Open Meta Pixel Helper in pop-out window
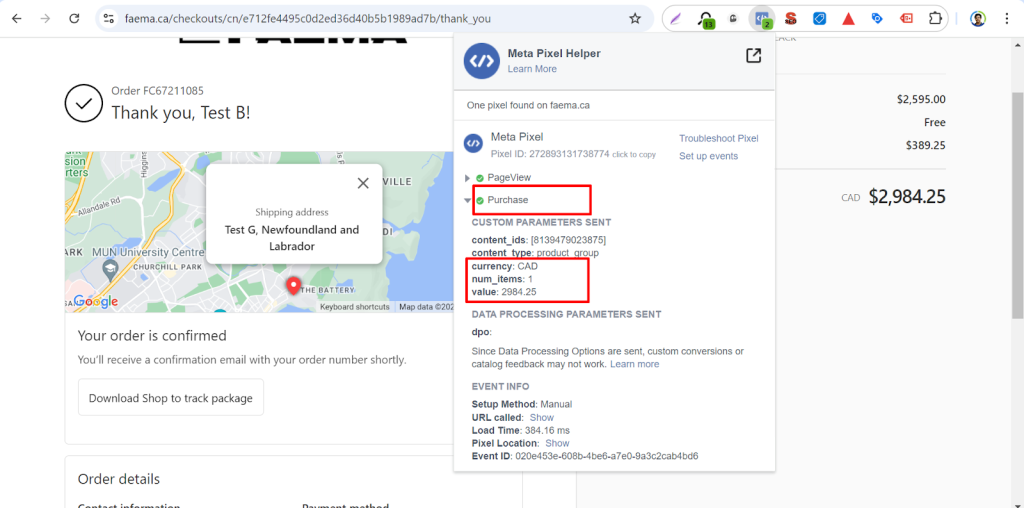 point(754,56)
